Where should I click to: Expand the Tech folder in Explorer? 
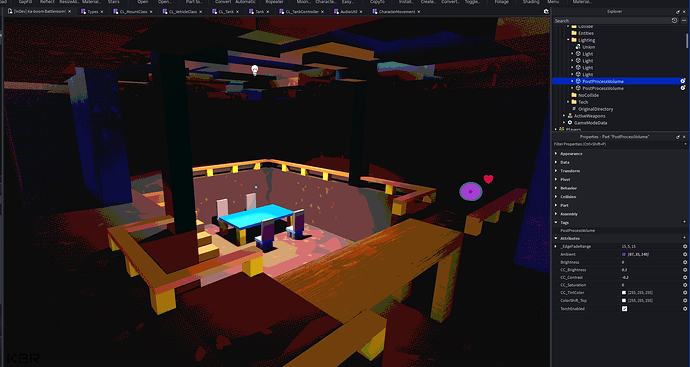pos(568,102)
